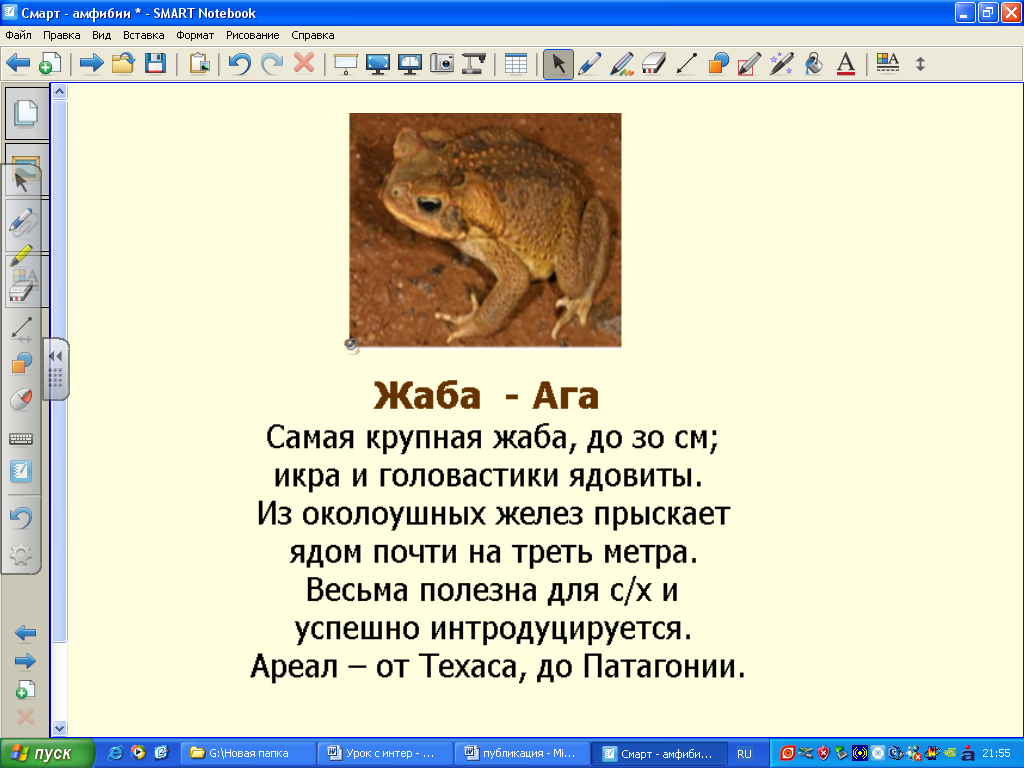This screenshot has width=1024, height=768.
Task: Click the Undo arrow in top toolbar
Action: [x=239, y=63]
